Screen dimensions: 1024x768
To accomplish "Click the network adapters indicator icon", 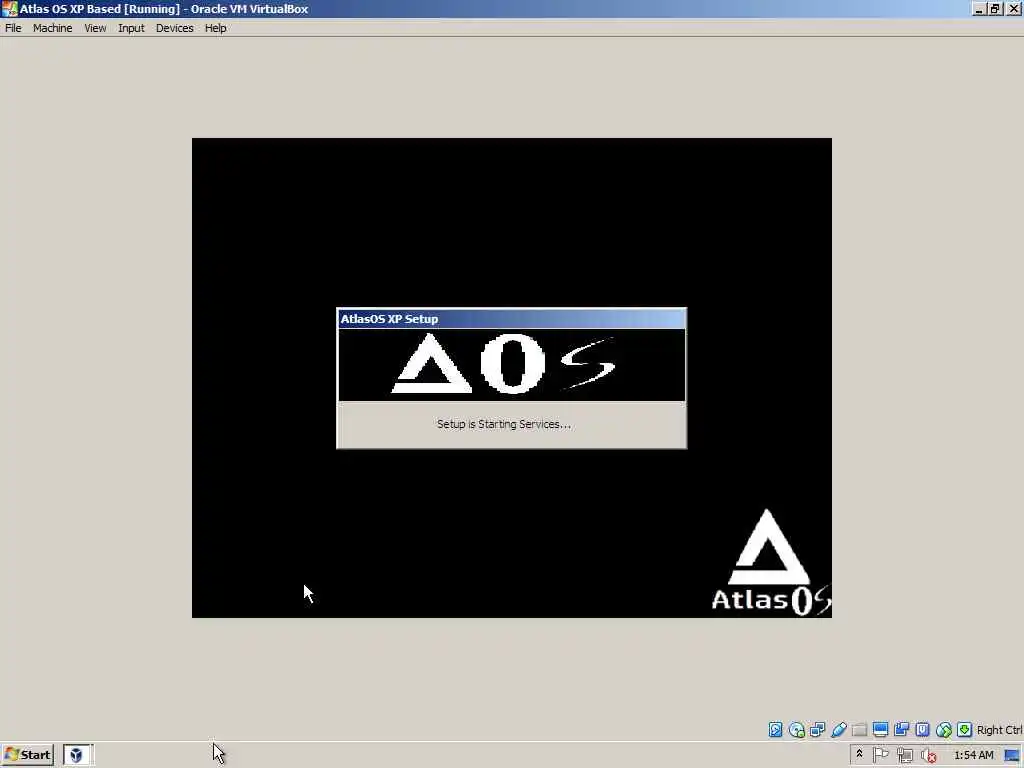I will 817,729.
